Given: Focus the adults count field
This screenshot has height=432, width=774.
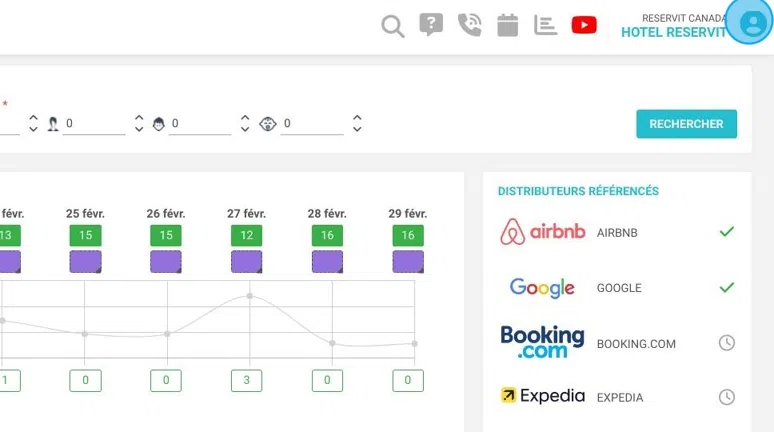Looking at the screenshot, I should tap(94, 123).
